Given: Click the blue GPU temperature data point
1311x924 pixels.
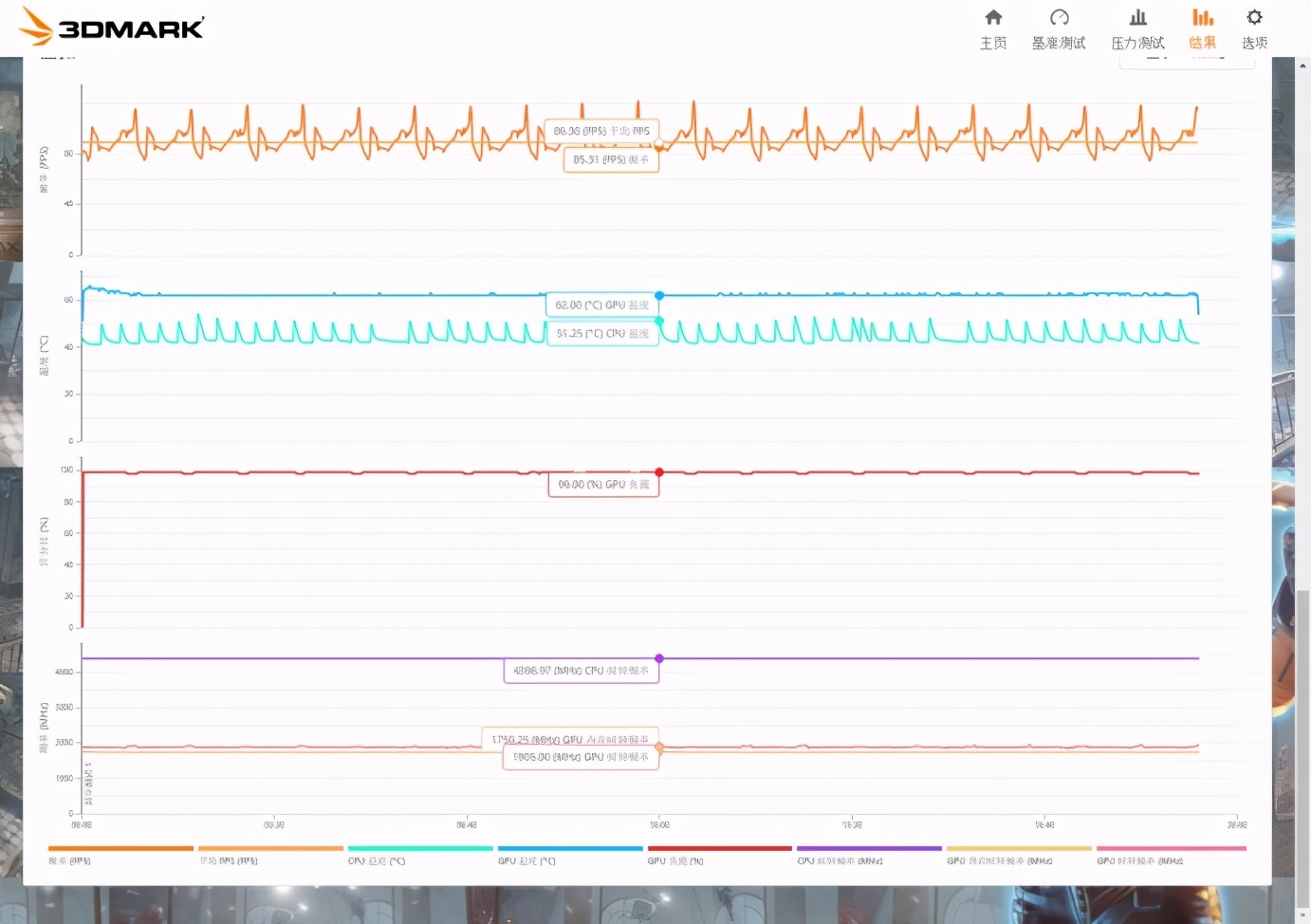Looking at the screenshot, I should point(659,296).
